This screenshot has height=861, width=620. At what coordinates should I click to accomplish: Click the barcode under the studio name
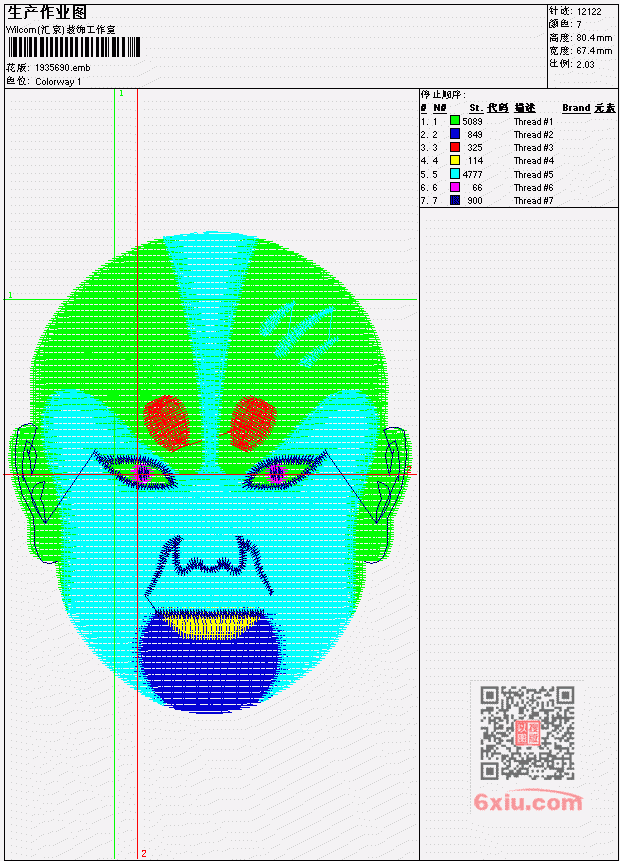74,48
